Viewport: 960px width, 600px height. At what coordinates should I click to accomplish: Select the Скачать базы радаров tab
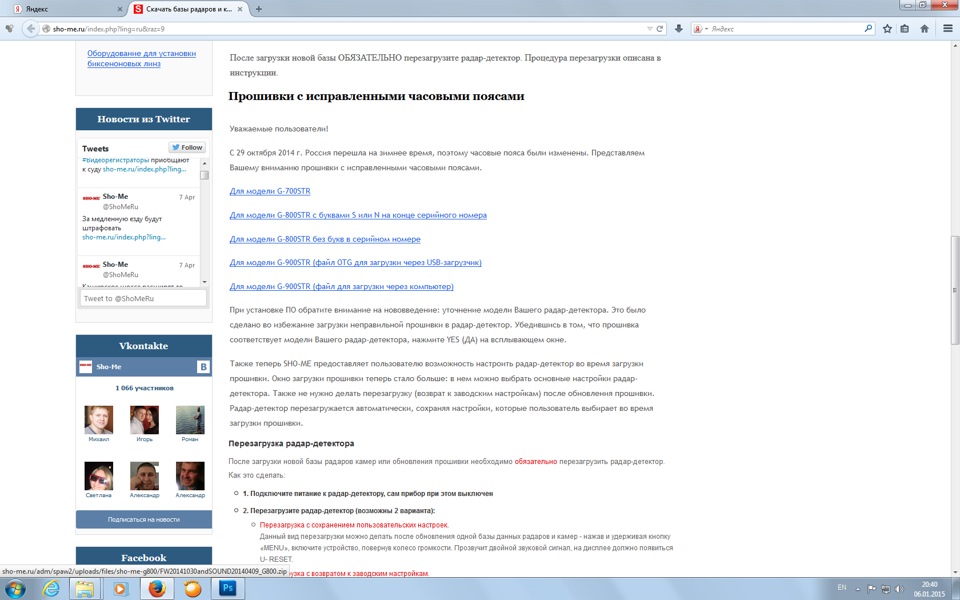click(x=189, y=9)
